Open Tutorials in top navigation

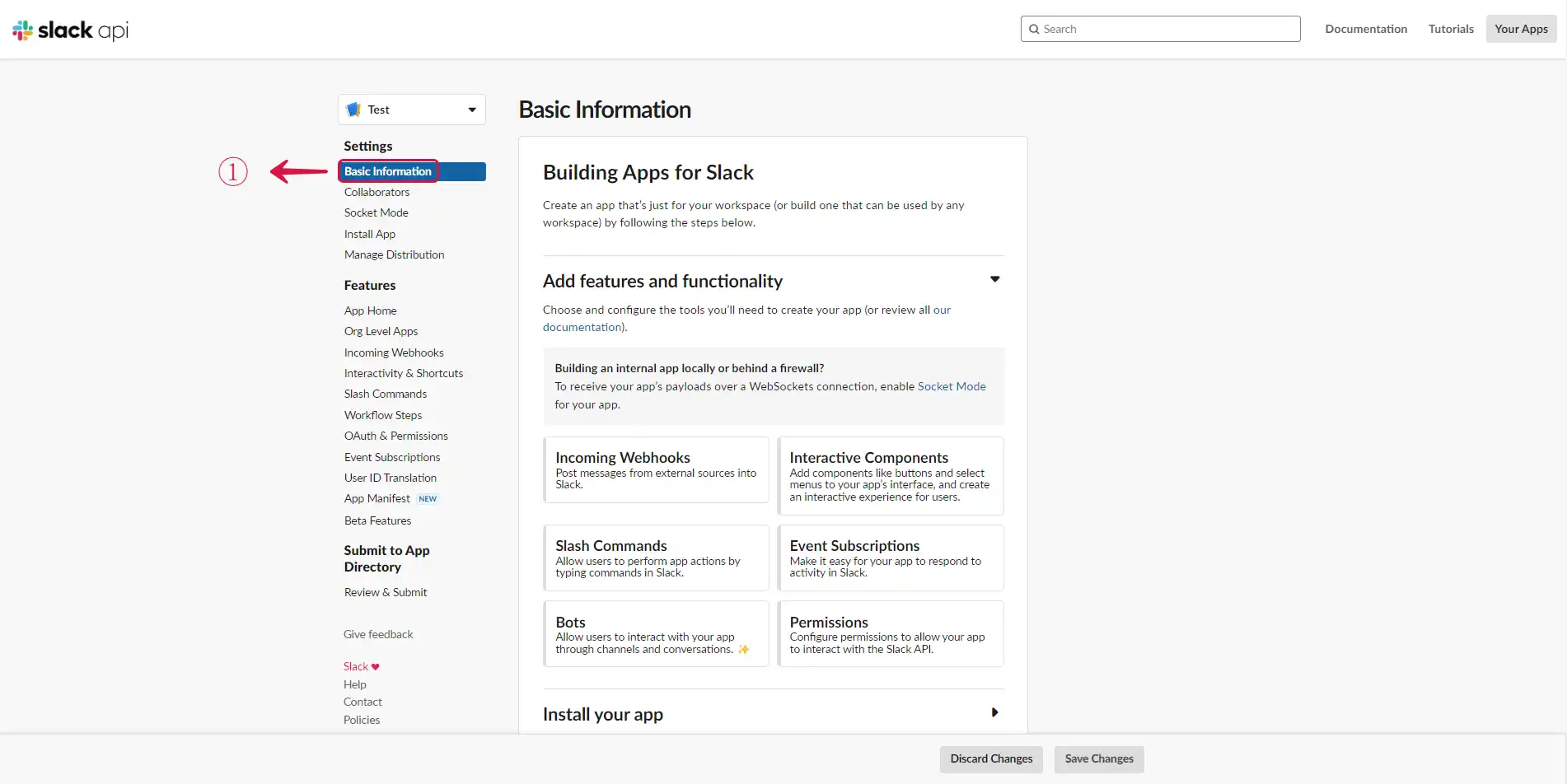click(x=1451, y=29)
